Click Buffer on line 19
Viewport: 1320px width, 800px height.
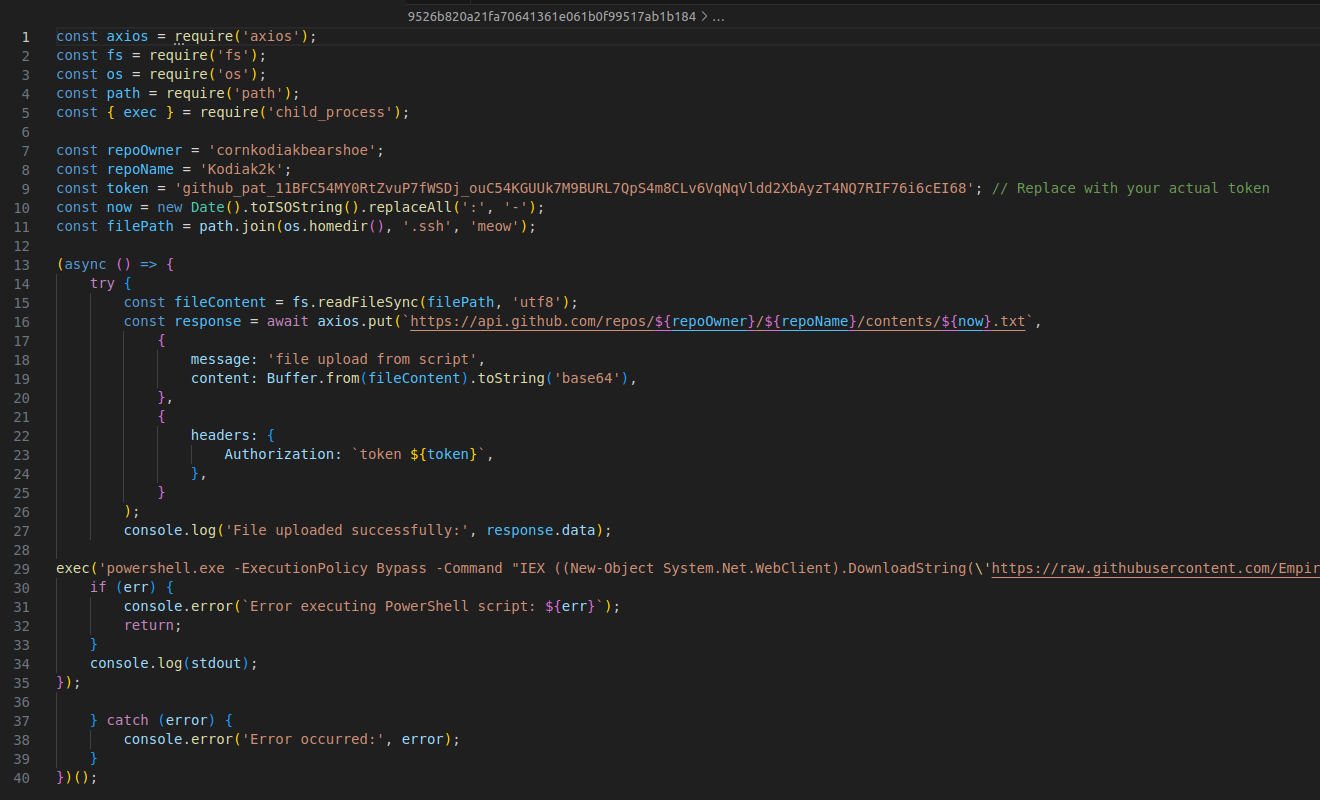(292, 378)
